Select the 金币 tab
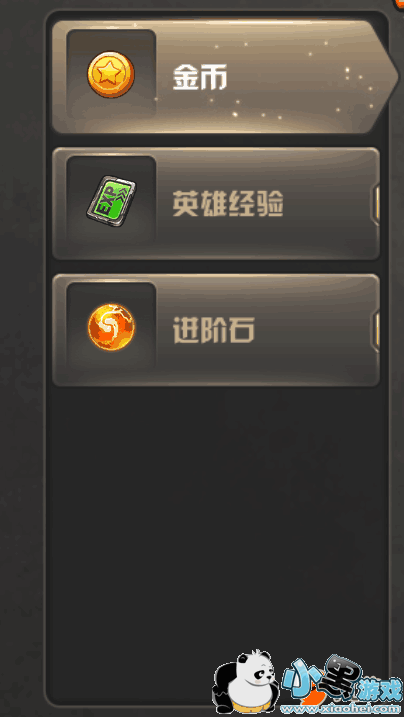This screenshot has height=717, width=404. pos(225,76)
